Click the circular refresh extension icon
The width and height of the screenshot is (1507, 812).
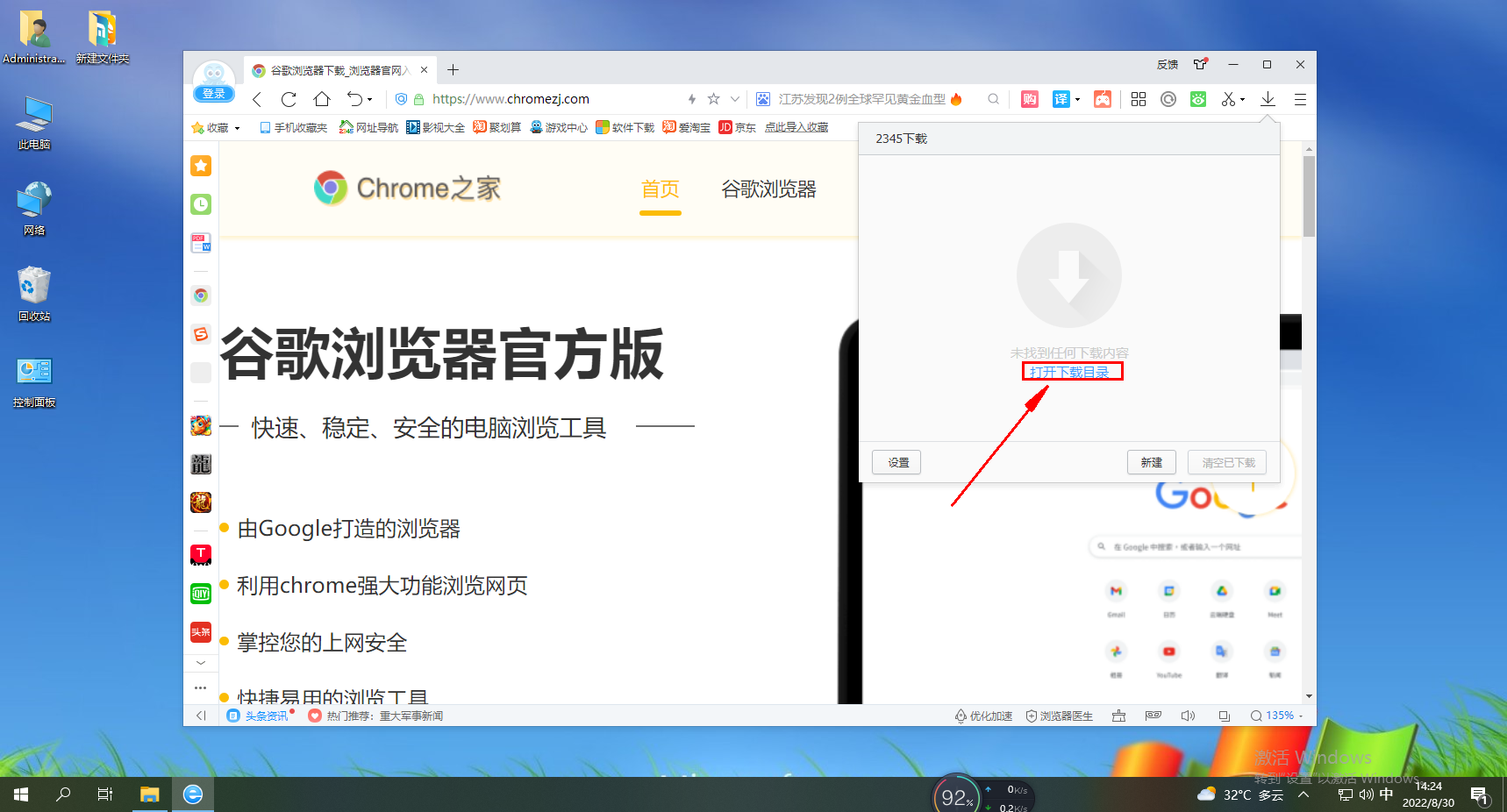1168,99
